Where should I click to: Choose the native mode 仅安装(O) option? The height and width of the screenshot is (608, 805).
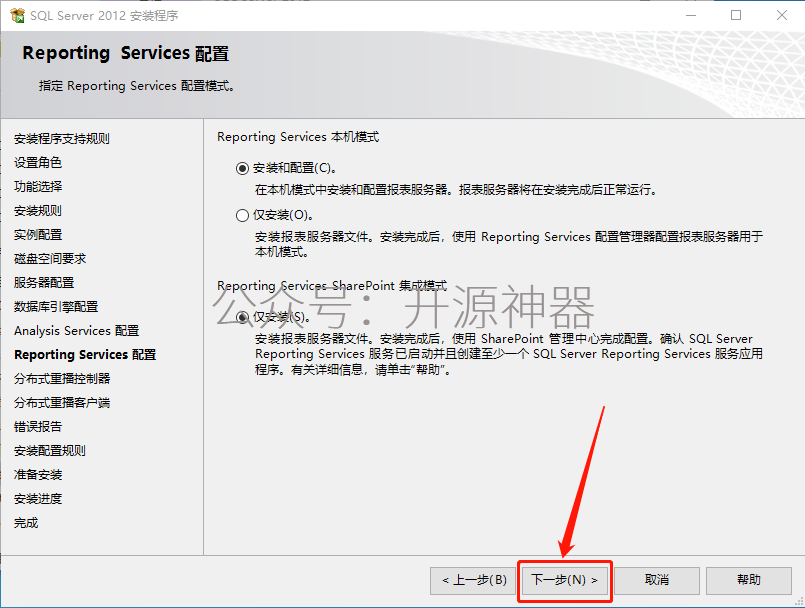(242, 215)
